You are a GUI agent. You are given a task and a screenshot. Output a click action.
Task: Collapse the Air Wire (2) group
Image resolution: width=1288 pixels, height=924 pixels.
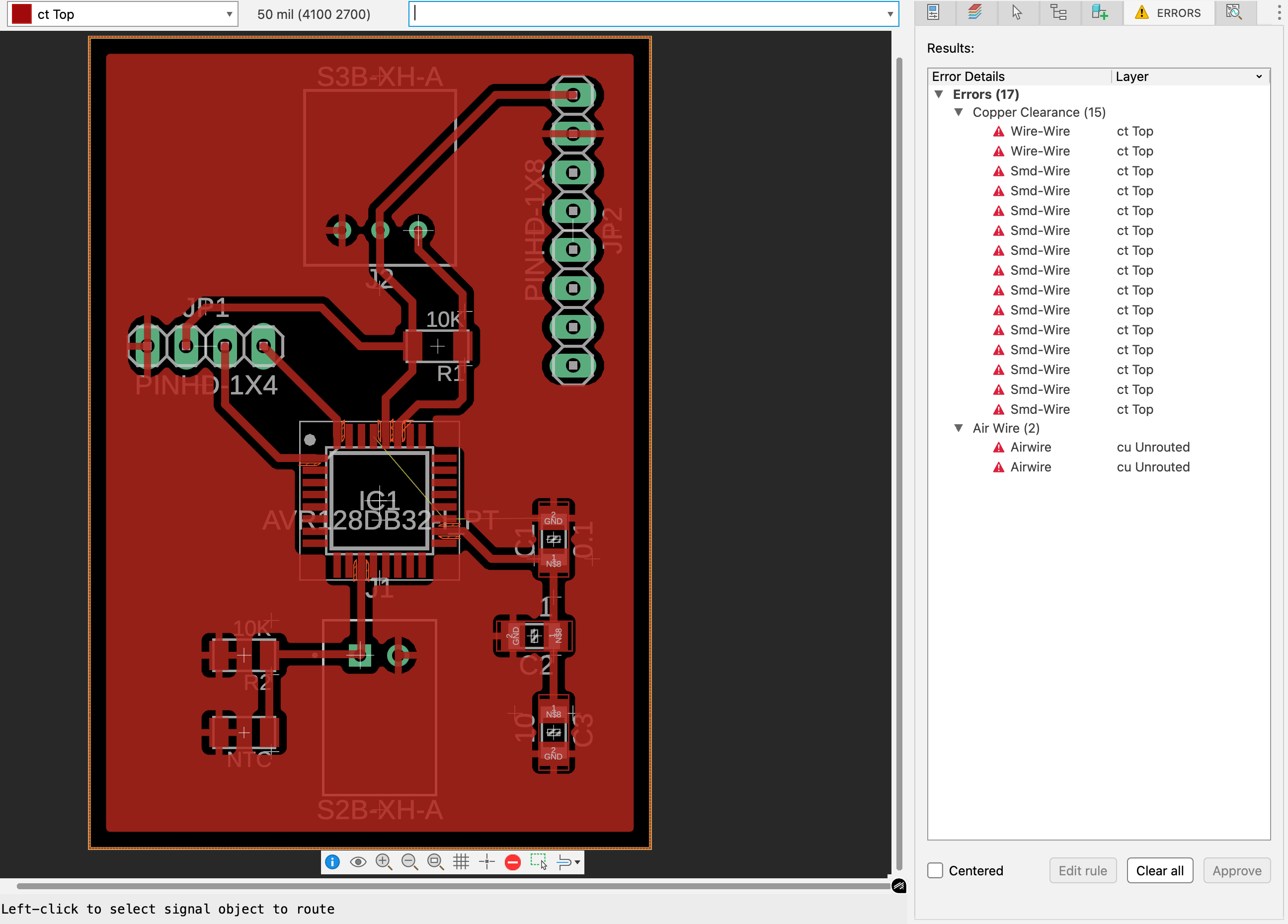click(x=959, y=428)
